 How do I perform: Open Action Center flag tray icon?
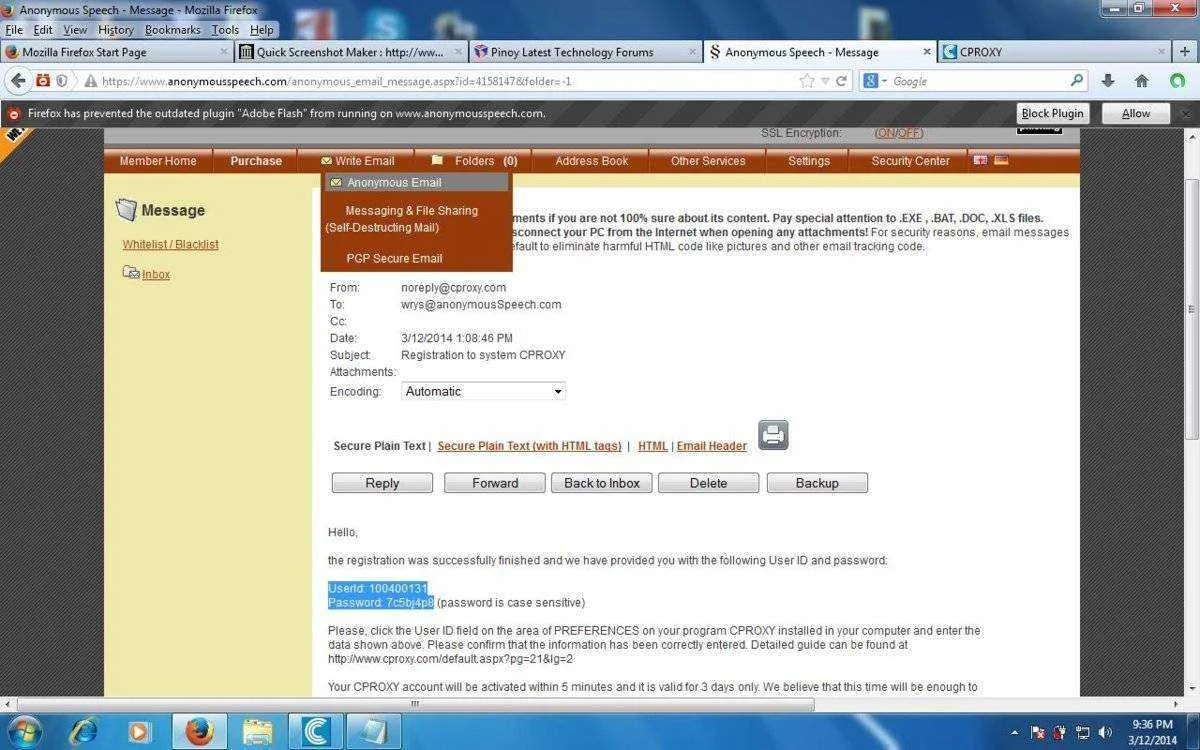[x=1038, y=733]
